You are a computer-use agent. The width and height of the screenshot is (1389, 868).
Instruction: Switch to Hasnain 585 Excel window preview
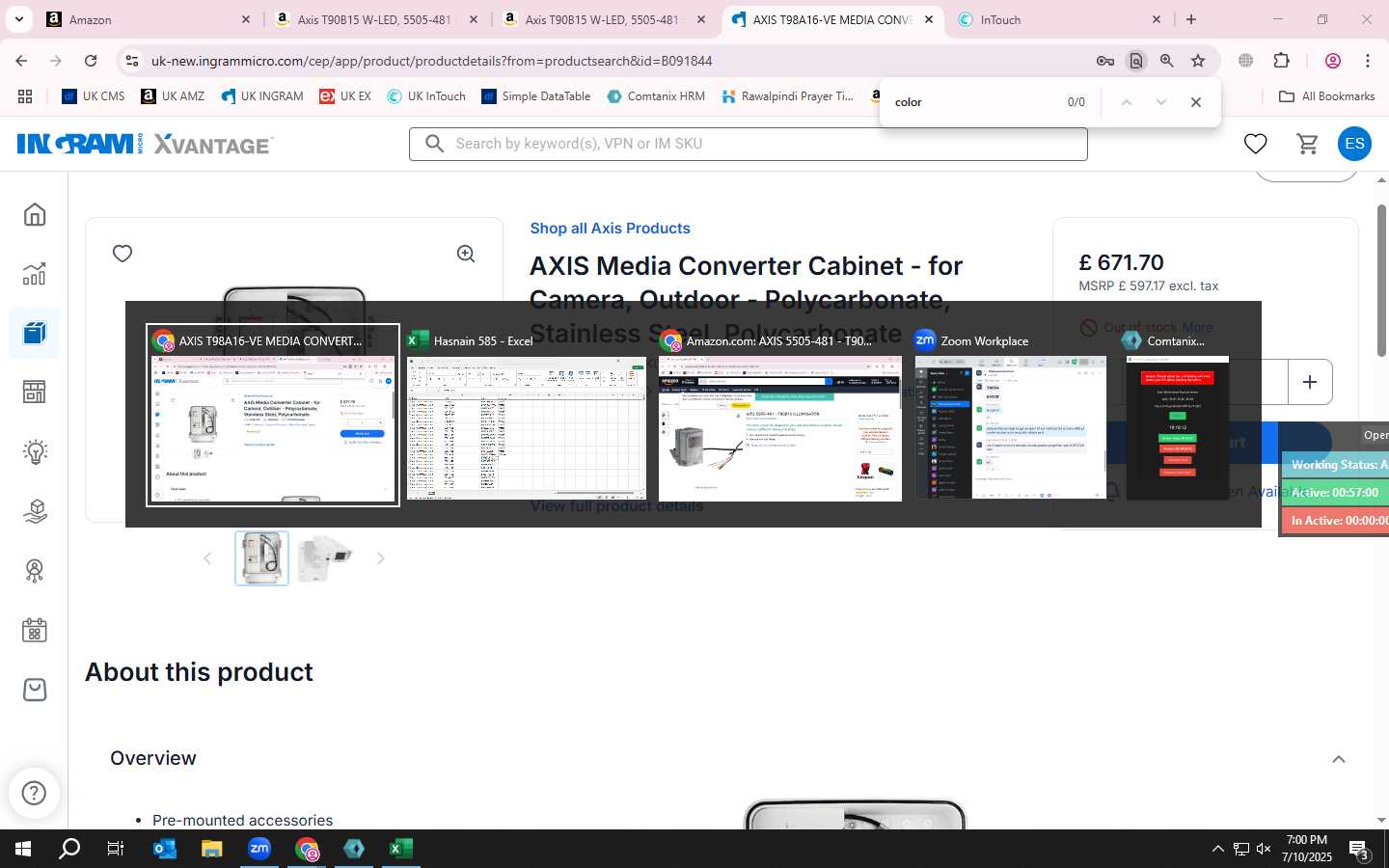click(526, 416)
